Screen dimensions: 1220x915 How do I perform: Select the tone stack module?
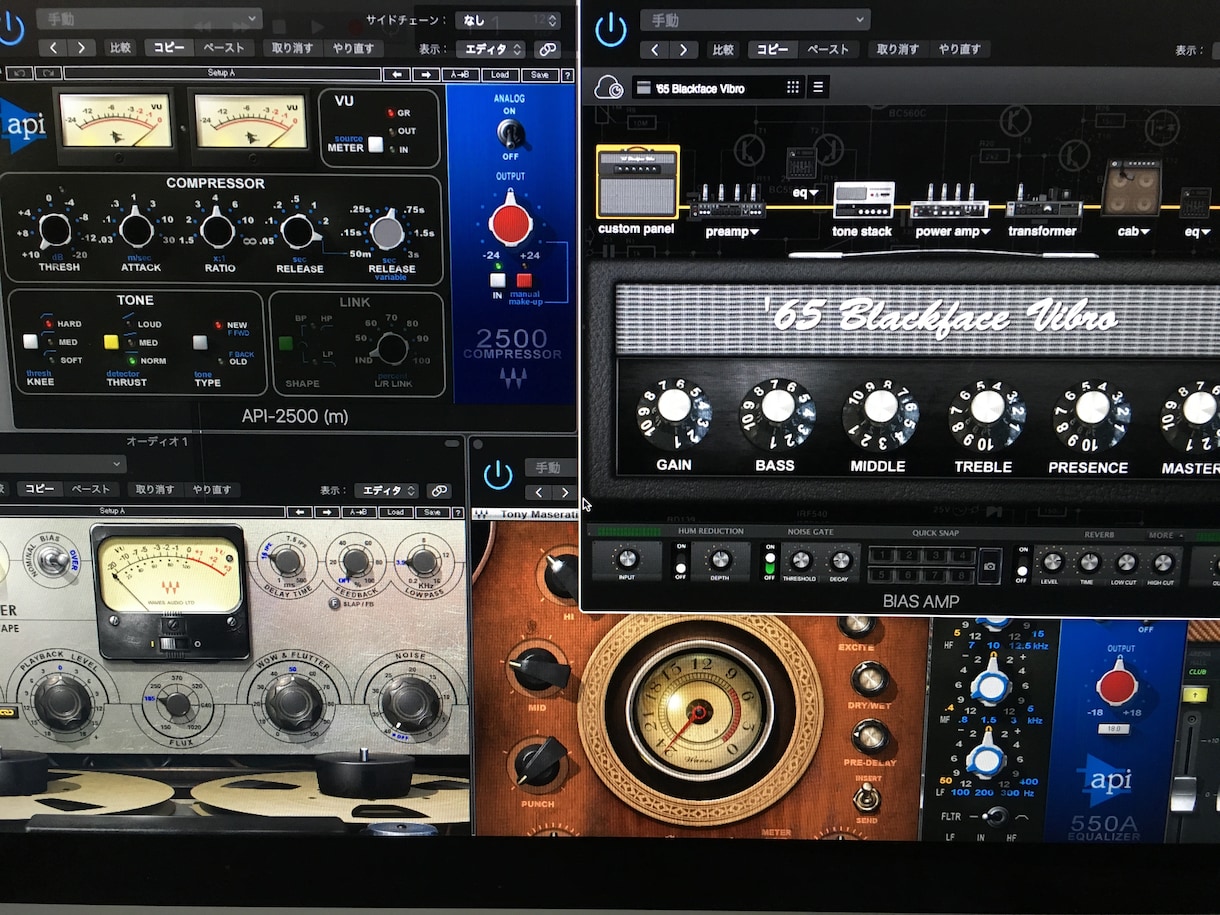(x=863, y=199)
